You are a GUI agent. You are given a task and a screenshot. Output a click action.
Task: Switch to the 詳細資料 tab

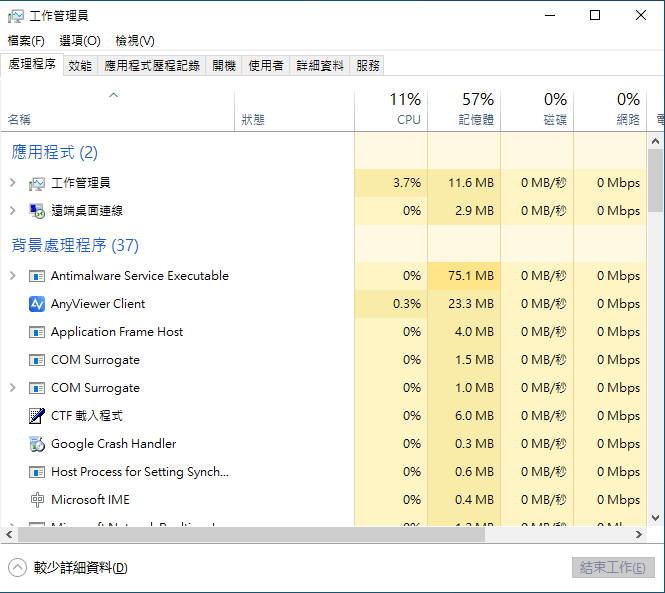point(320,66)
